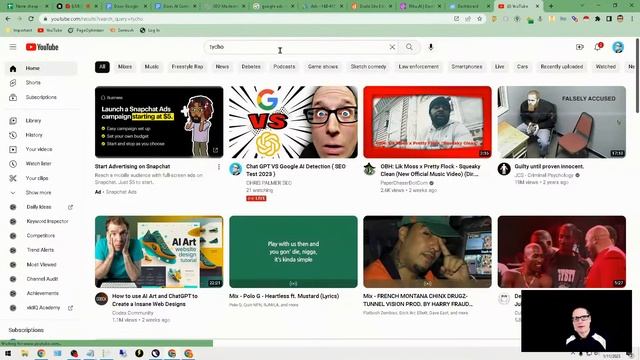Open the Falsely Accused video thumbnail

tap(562, 122)
